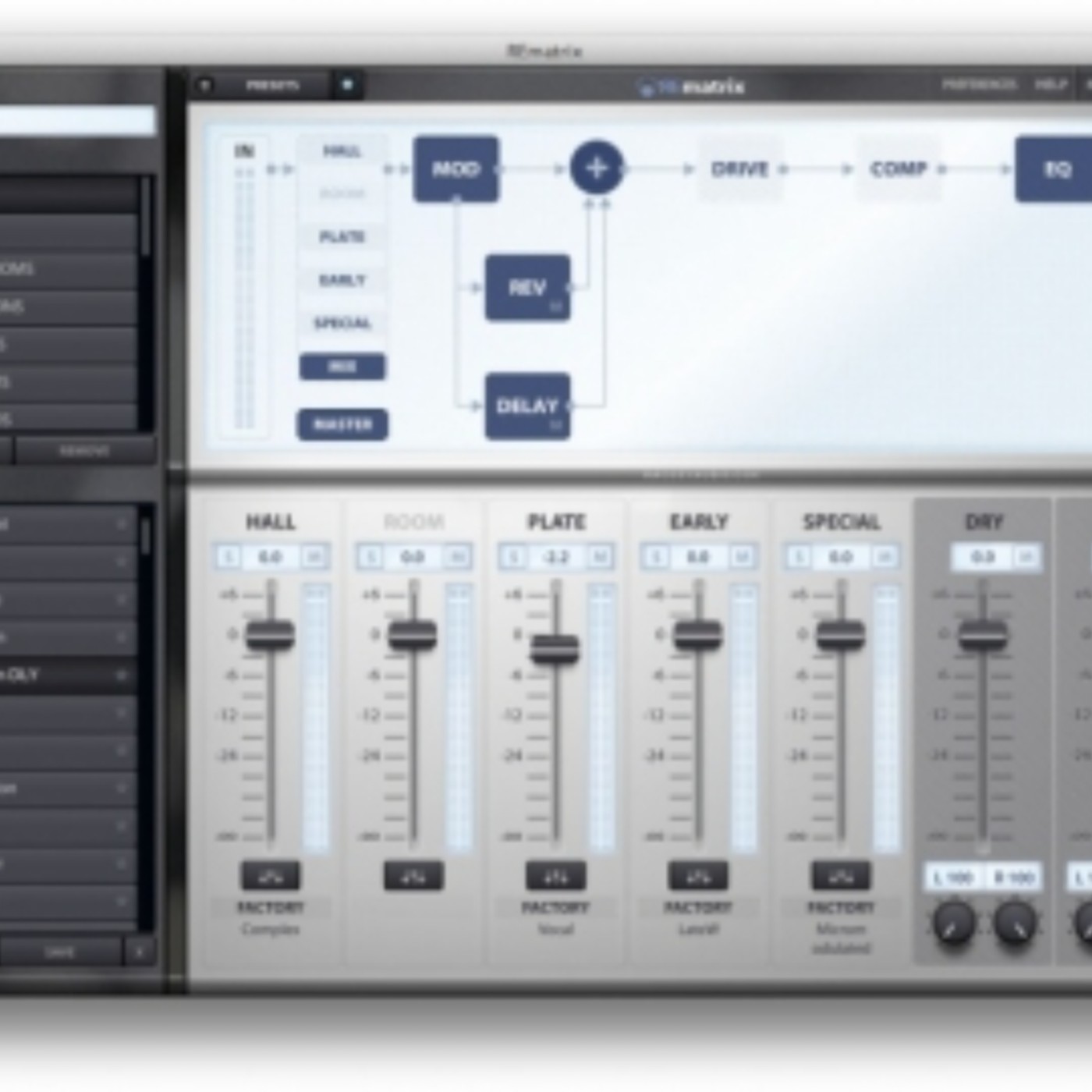Mute the HALL channel
The image size is (1092, 1092).
[314, 556]
